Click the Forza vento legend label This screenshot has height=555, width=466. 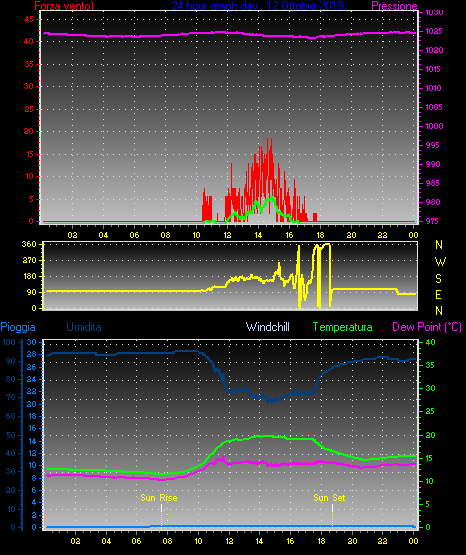click(64, 6)
